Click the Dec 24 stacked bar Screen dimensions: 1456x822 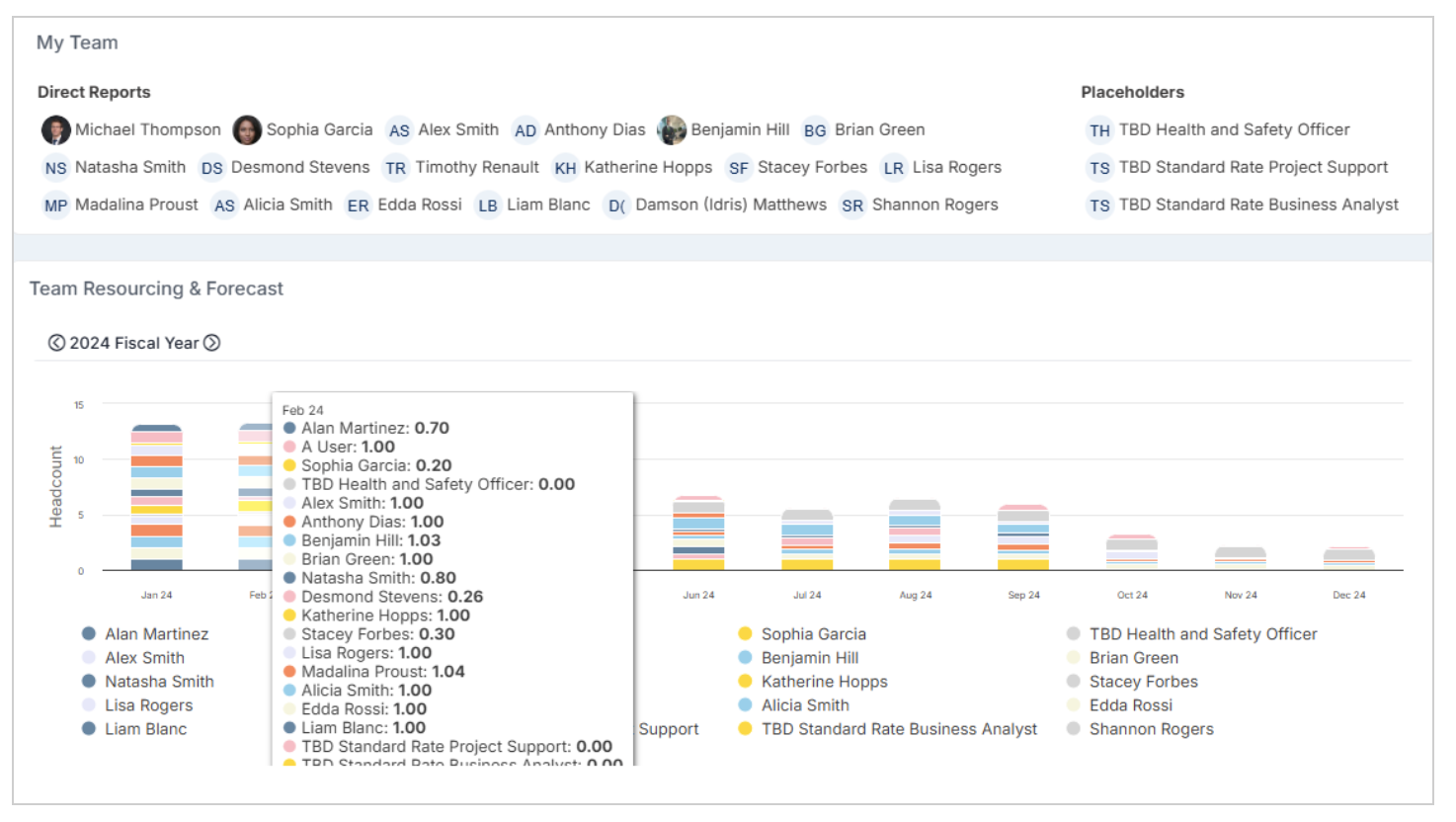point(1349,558)
